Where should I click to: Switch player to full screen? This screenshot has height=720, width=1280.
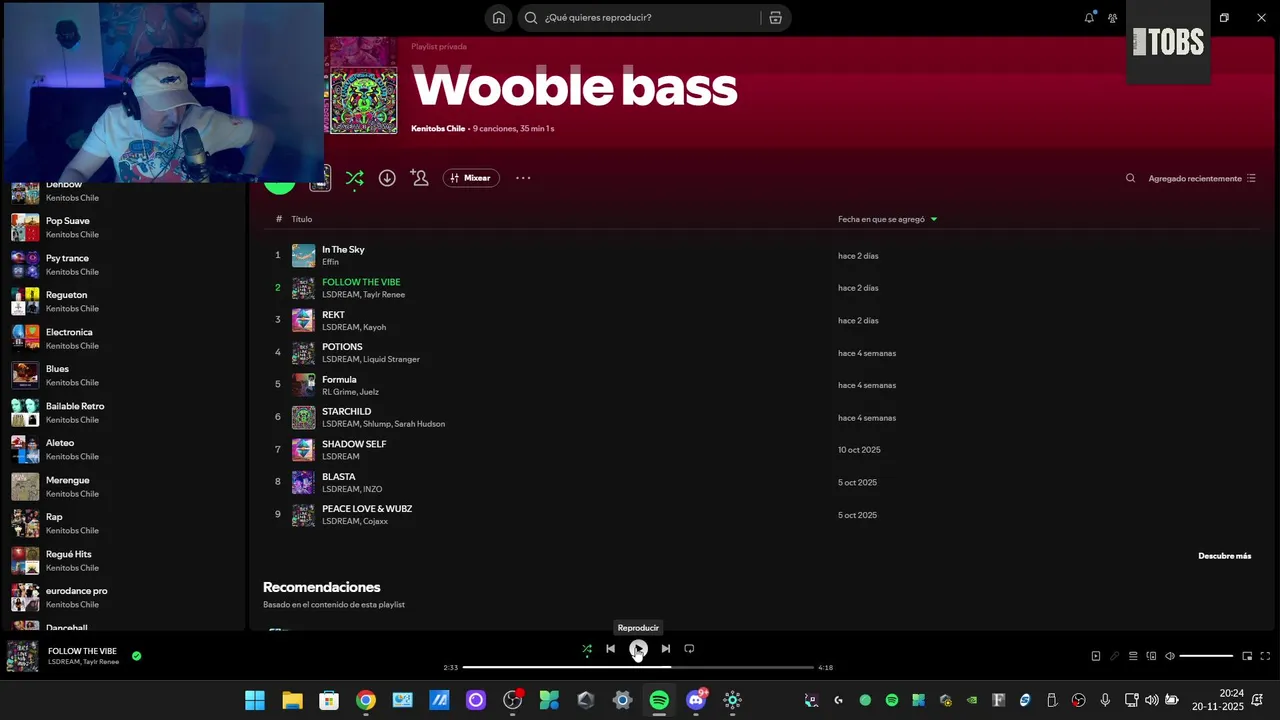point(1265,656)
